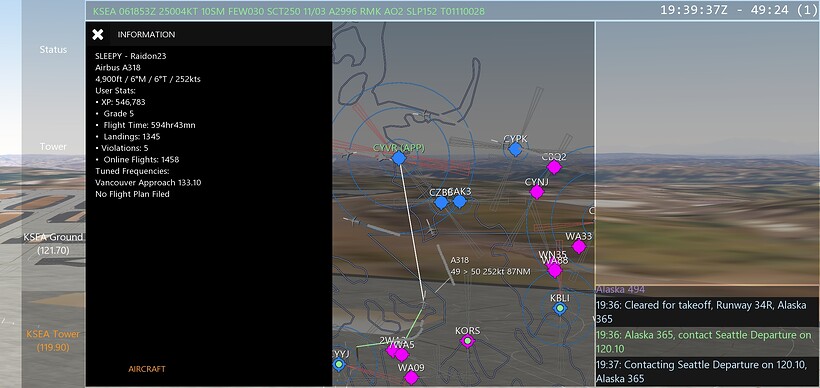Click the Landings: 1345 stat line
Image resolution: width=820 pixels, height=388 pixels.
click(128, 136)
